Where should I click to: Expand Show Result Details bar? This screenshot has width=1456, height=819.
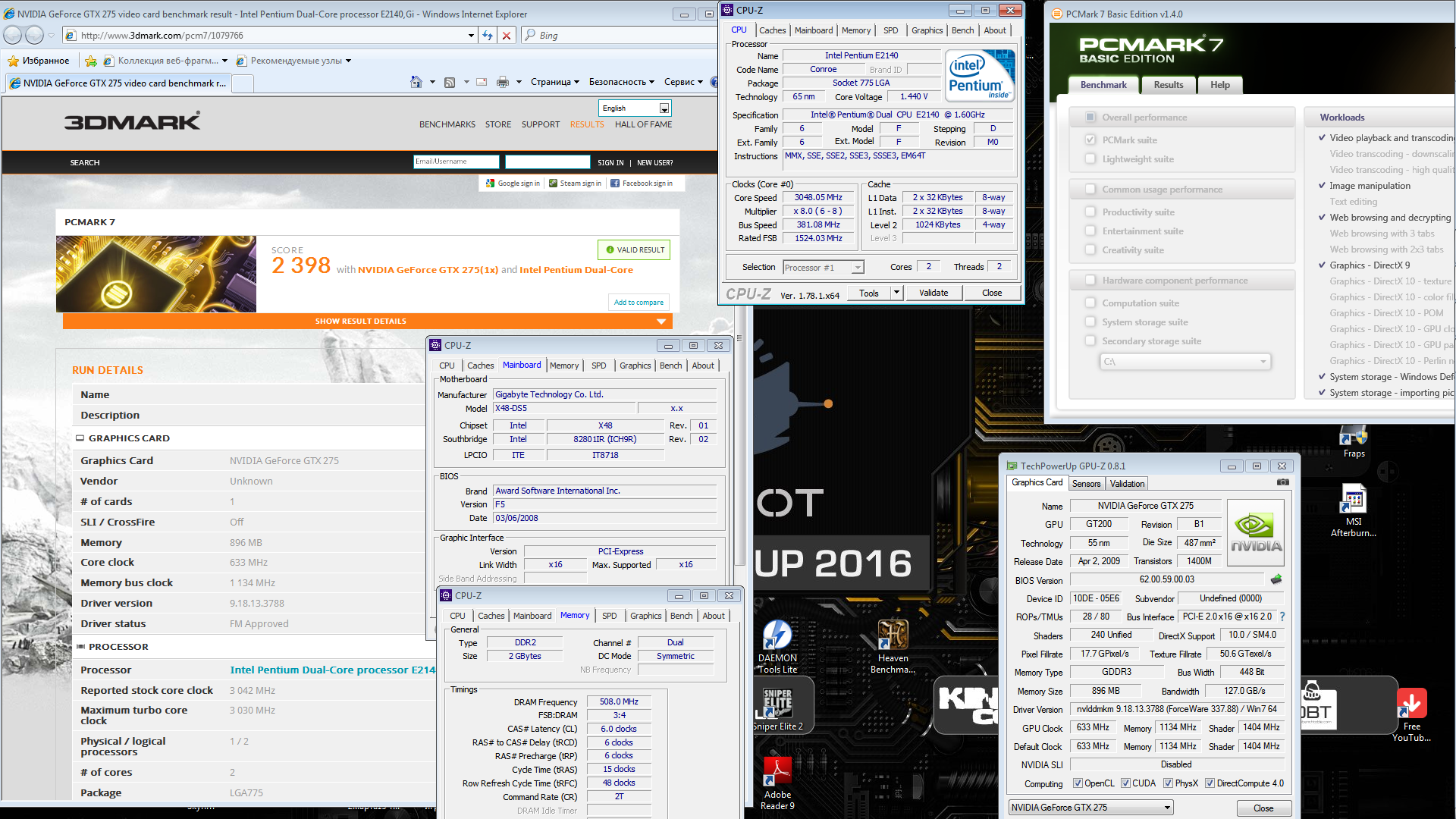367,321
